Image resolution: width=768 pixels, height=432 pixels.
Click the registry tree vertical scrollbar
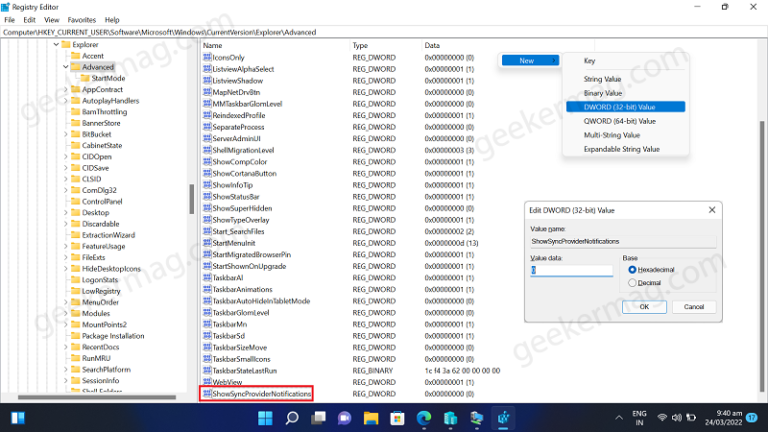coord(191,198)
